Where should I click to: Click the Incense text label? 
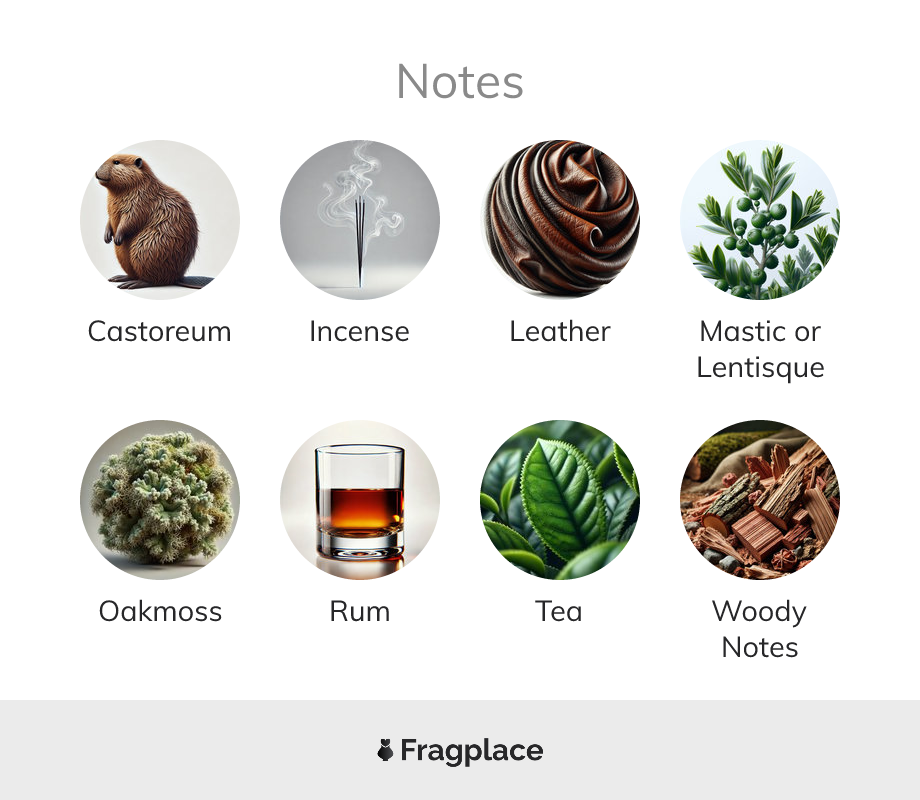(360, 332)
